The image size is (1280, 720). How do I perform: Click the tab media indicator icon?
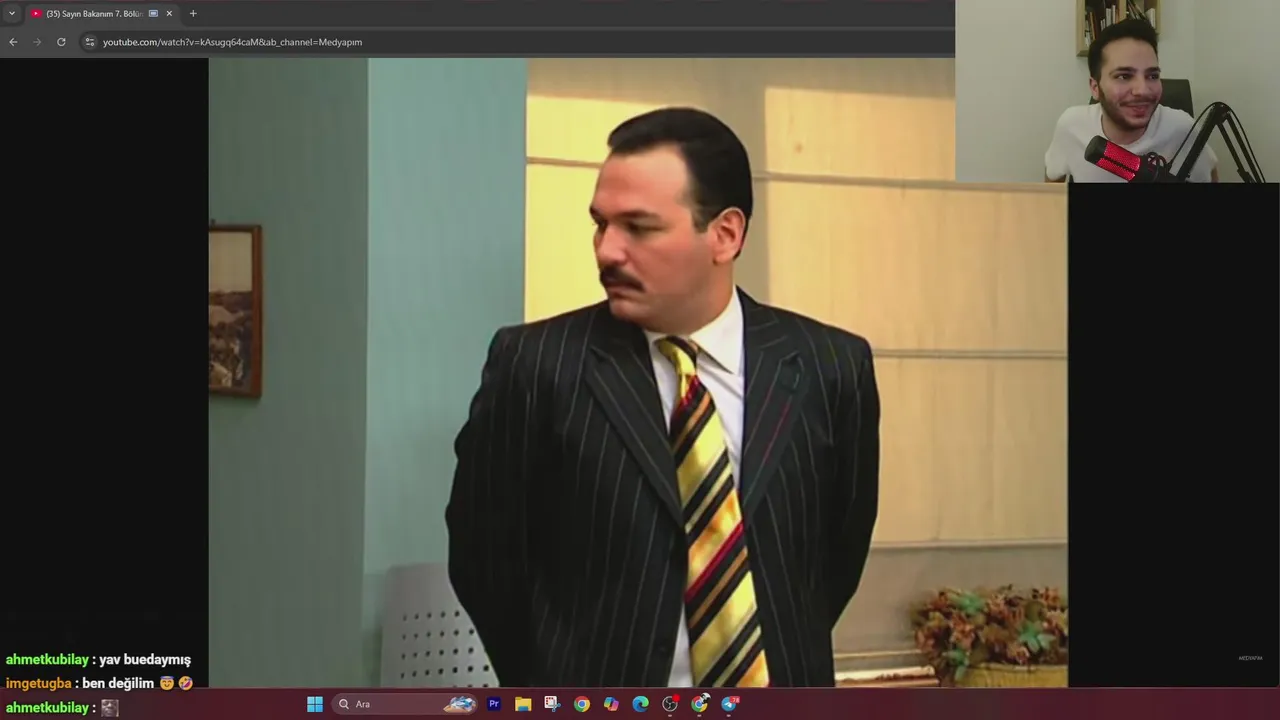153,14
